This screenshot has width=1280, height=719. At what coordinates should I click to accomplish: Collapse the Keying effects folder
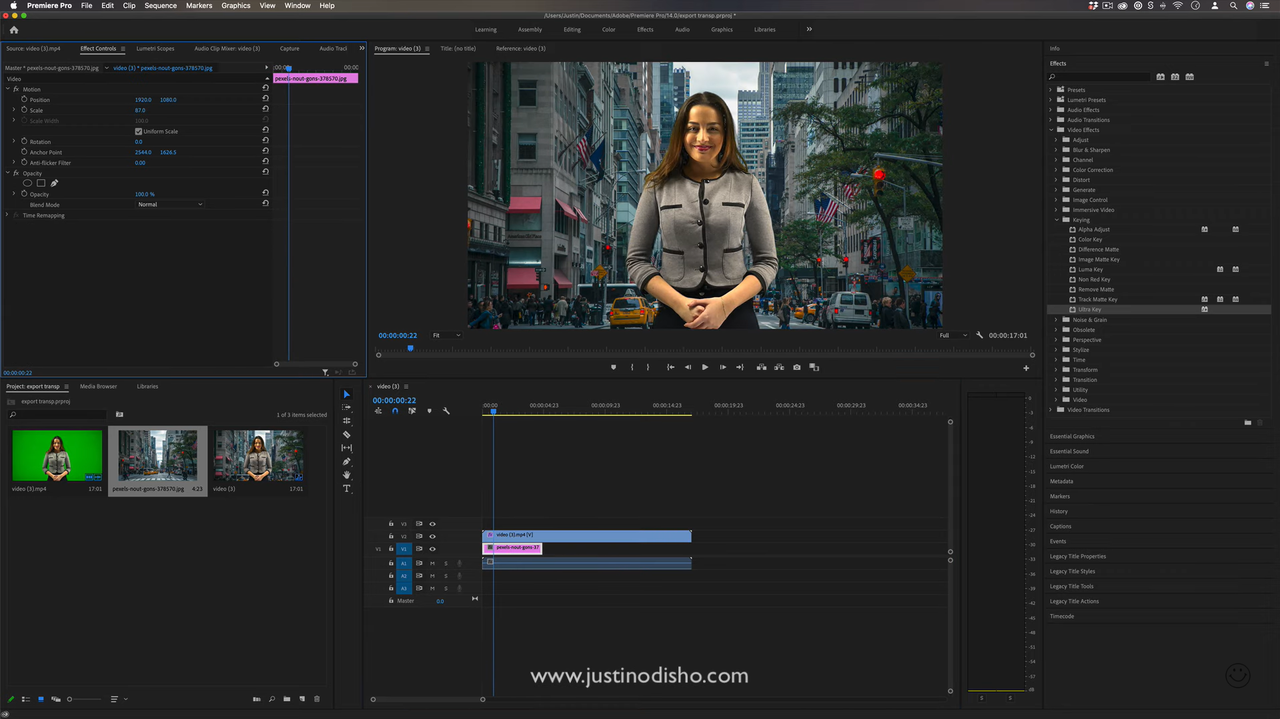pyautogui.click(x=1058, y=220)
